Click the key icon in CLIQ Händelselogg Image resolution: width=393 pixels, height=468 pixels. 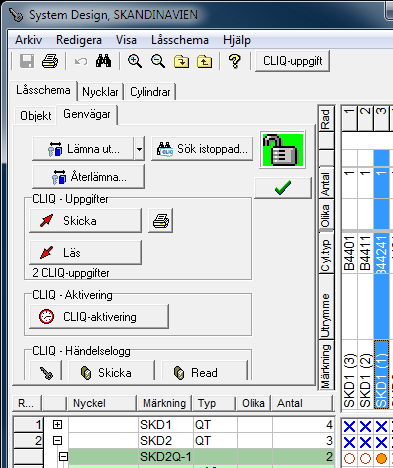point(46,372)
